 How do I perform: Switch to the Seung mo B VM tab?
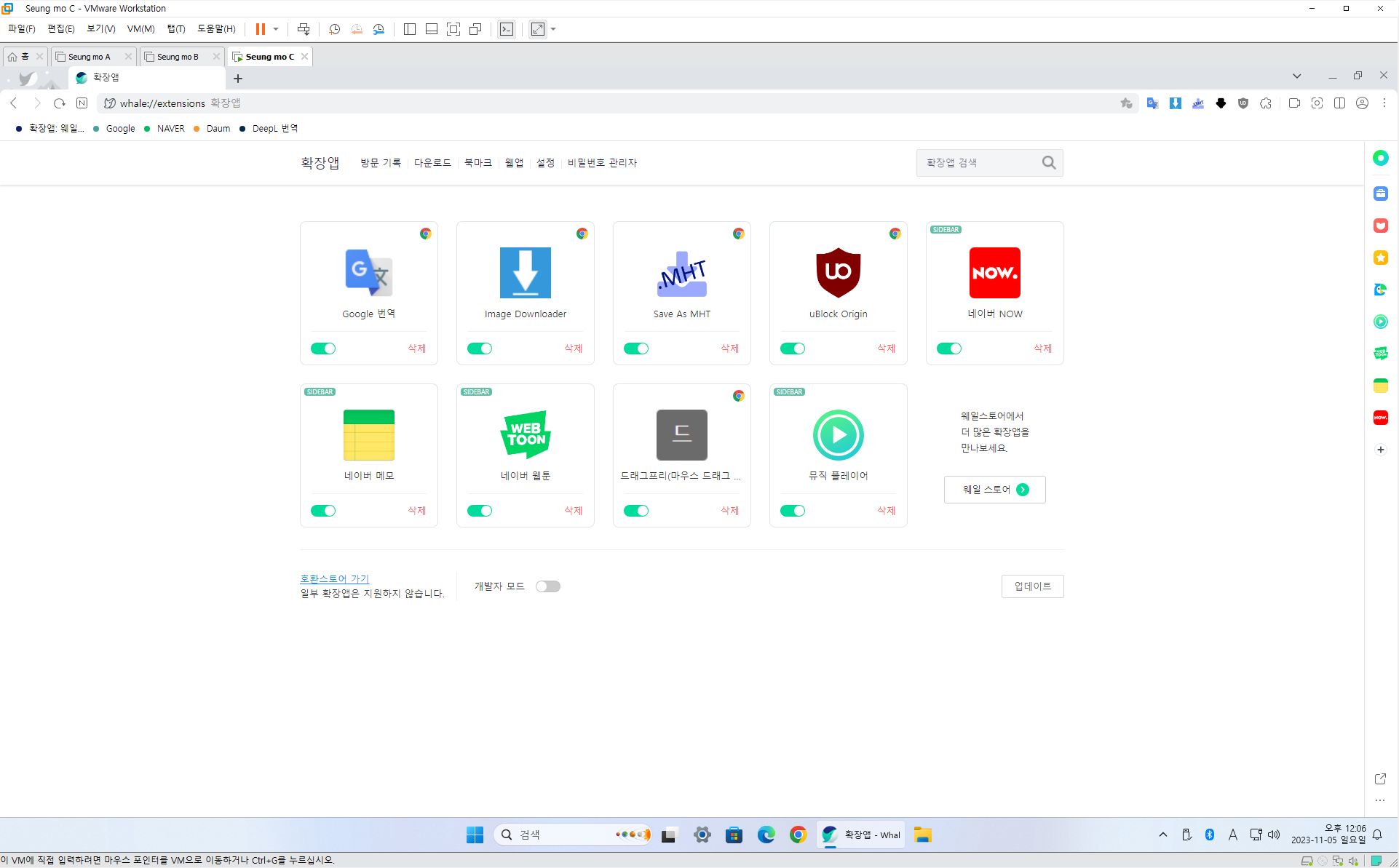(x=178, y=57)
